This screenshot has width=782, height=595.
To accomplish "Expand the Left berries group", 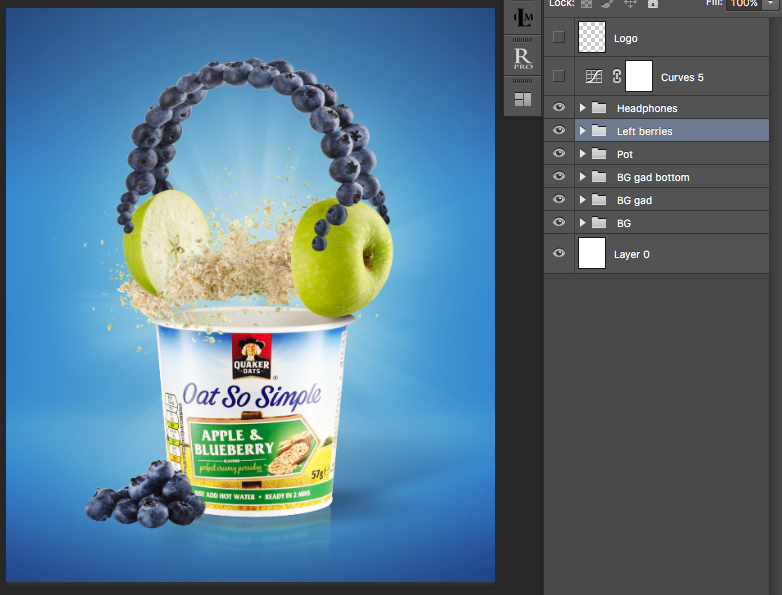I will pos(582,131).
